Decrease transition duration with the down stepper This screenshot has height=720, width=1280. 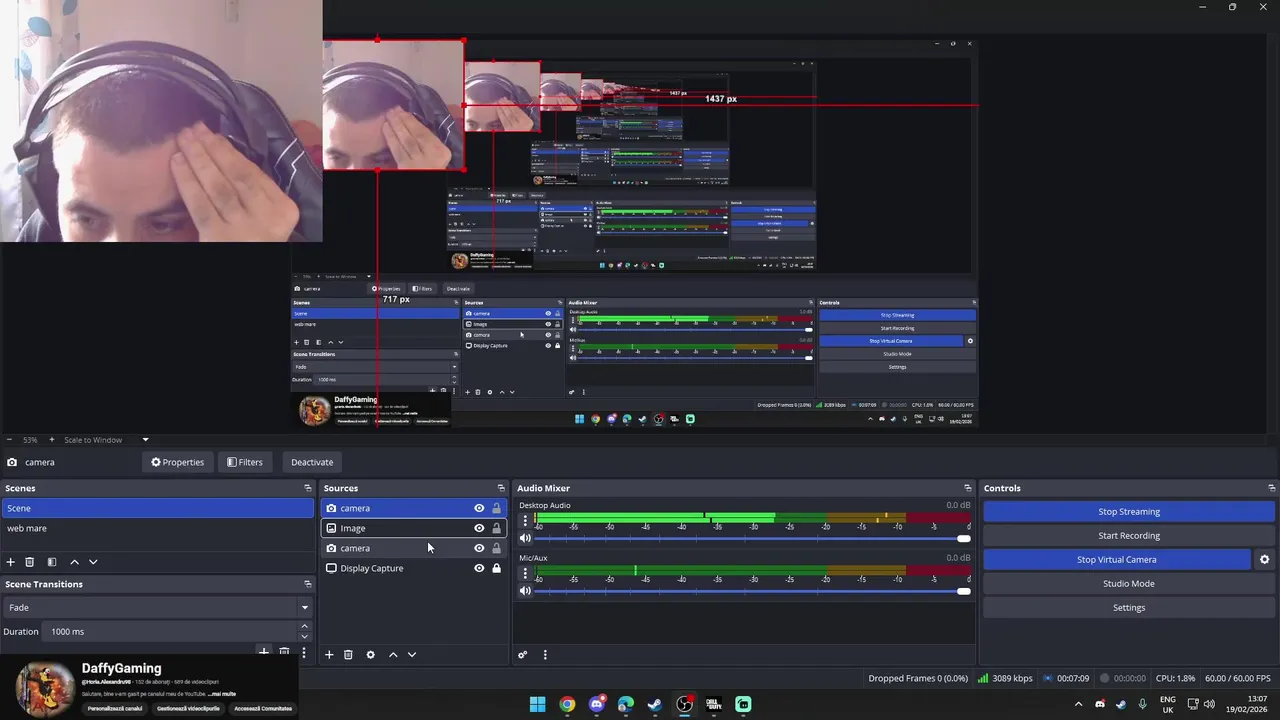click(x=304, y=636)
